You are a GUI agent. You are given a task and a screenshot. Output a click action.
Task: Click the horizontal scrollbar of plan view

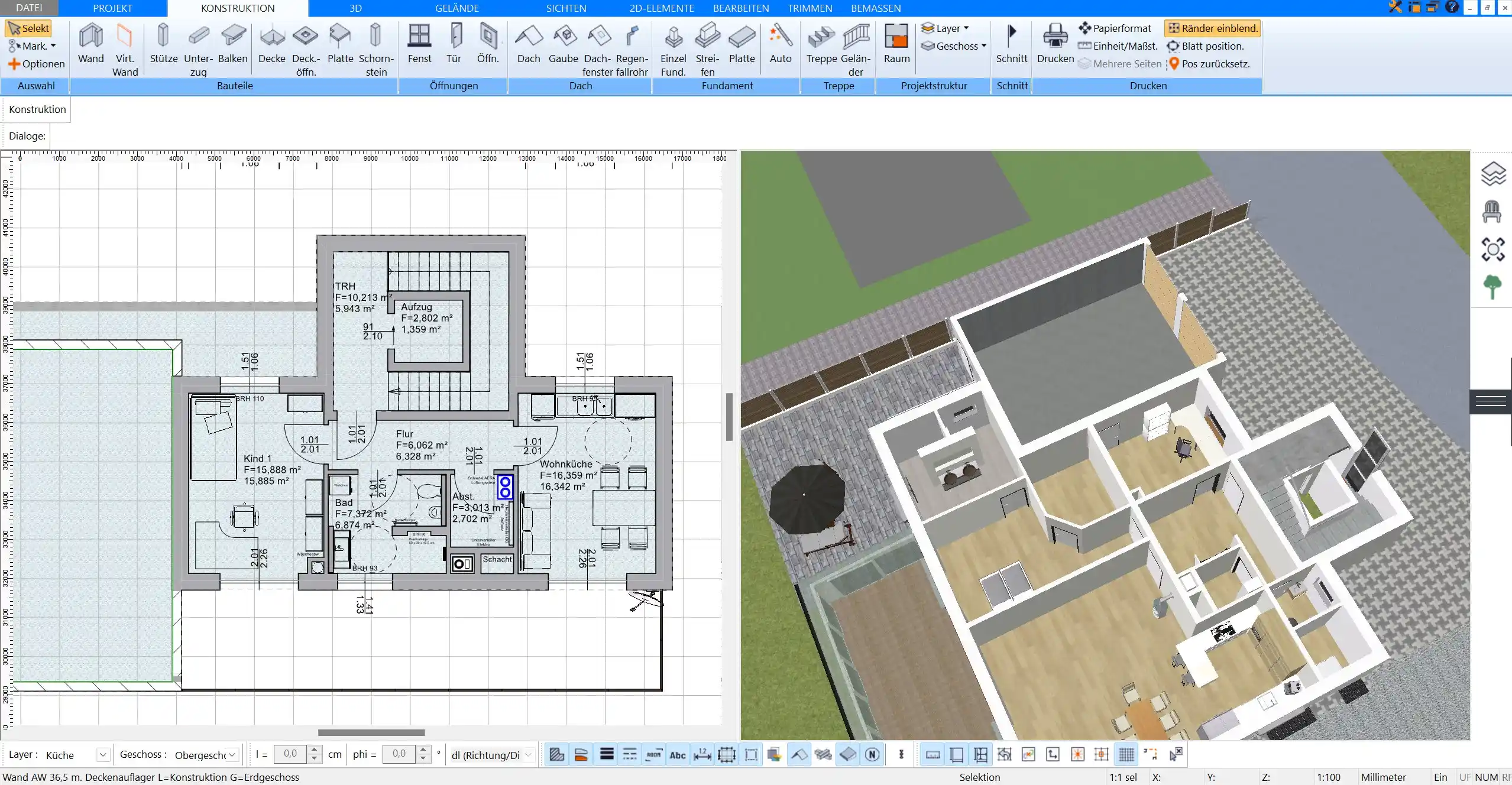(x=371, y=732)
